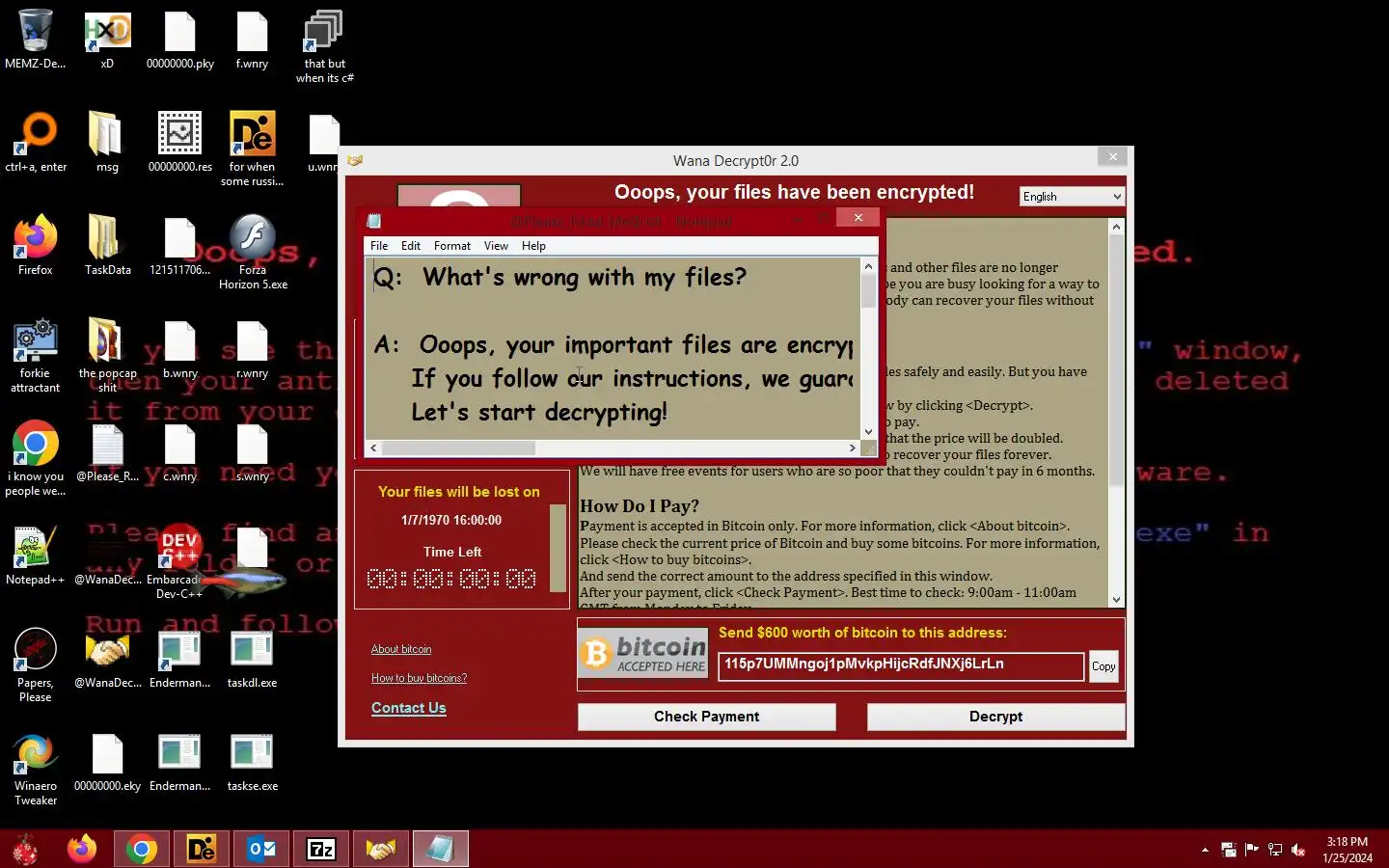Click the Check Payment button
This screenshot has width=1389, height=868.
click(x=707, y=717)
